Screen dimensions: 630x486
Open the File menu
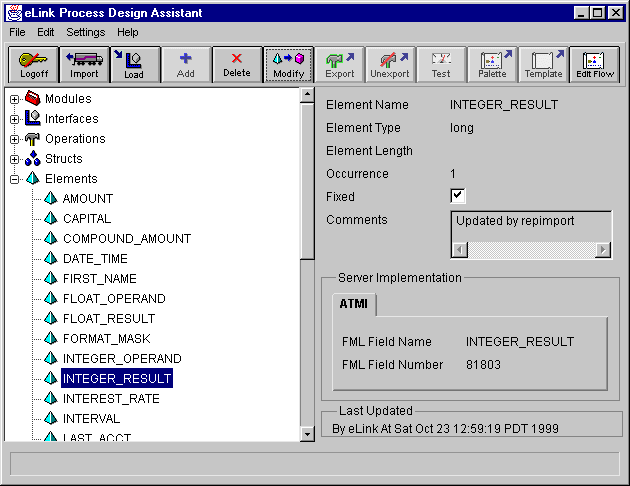coord(17,32)
